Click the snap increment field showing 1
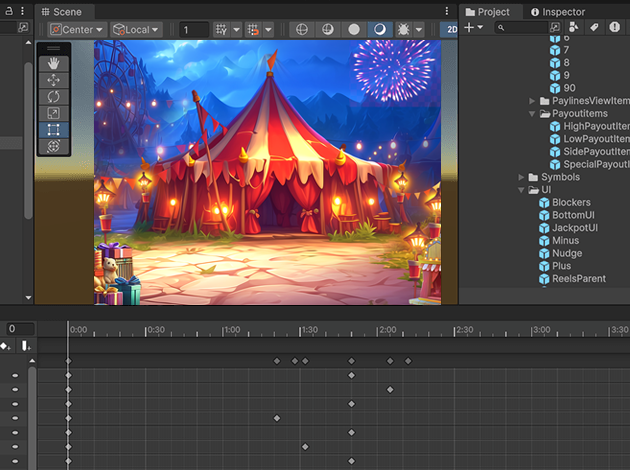Screen dimensions: 630x470 194,30
